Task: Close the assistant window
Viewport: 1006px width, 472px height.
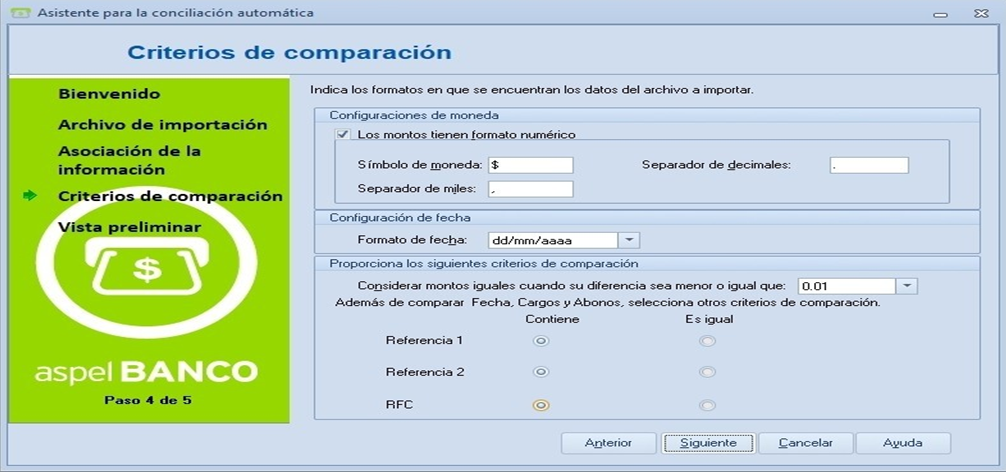Action: click(981, 13)
